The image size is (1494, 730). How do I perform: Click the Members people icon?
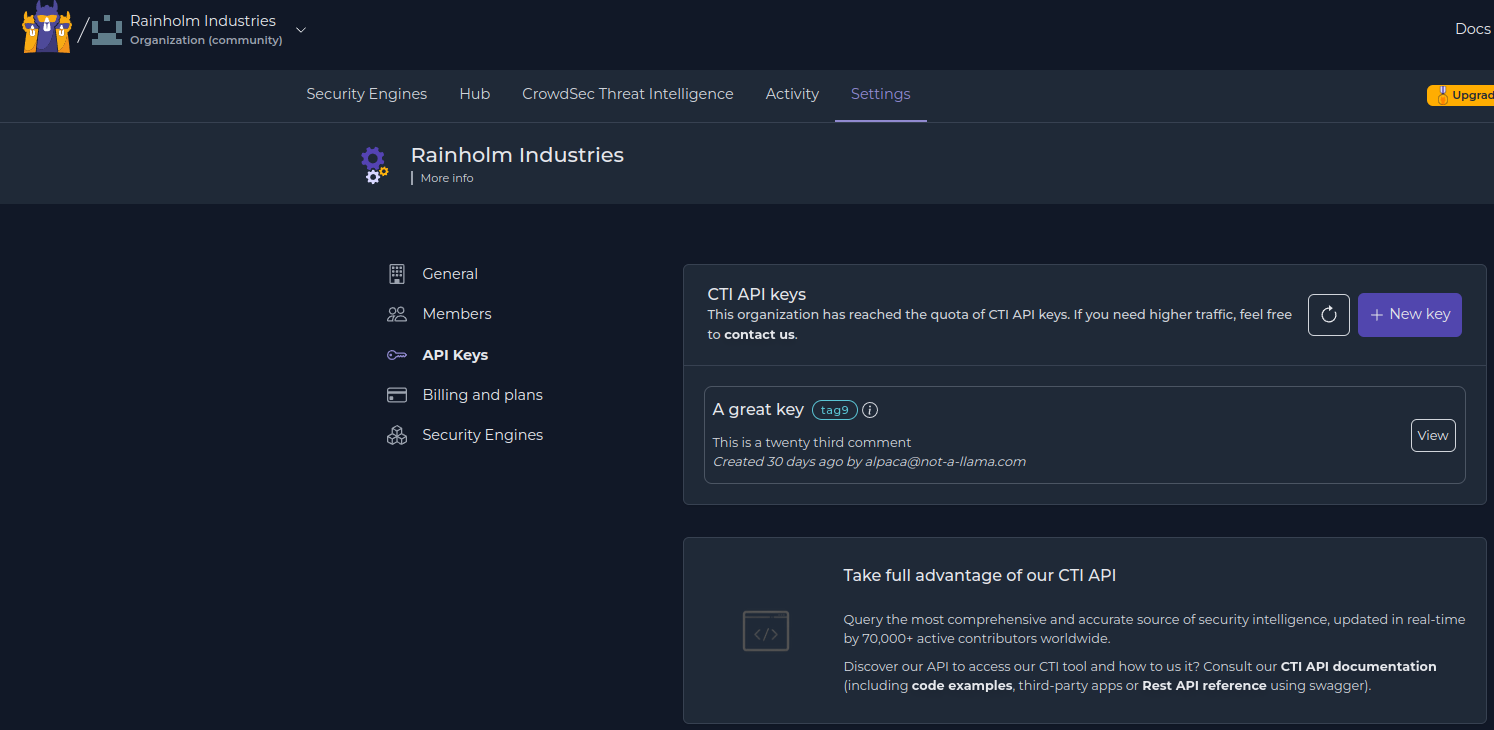[x=397, y=314]
